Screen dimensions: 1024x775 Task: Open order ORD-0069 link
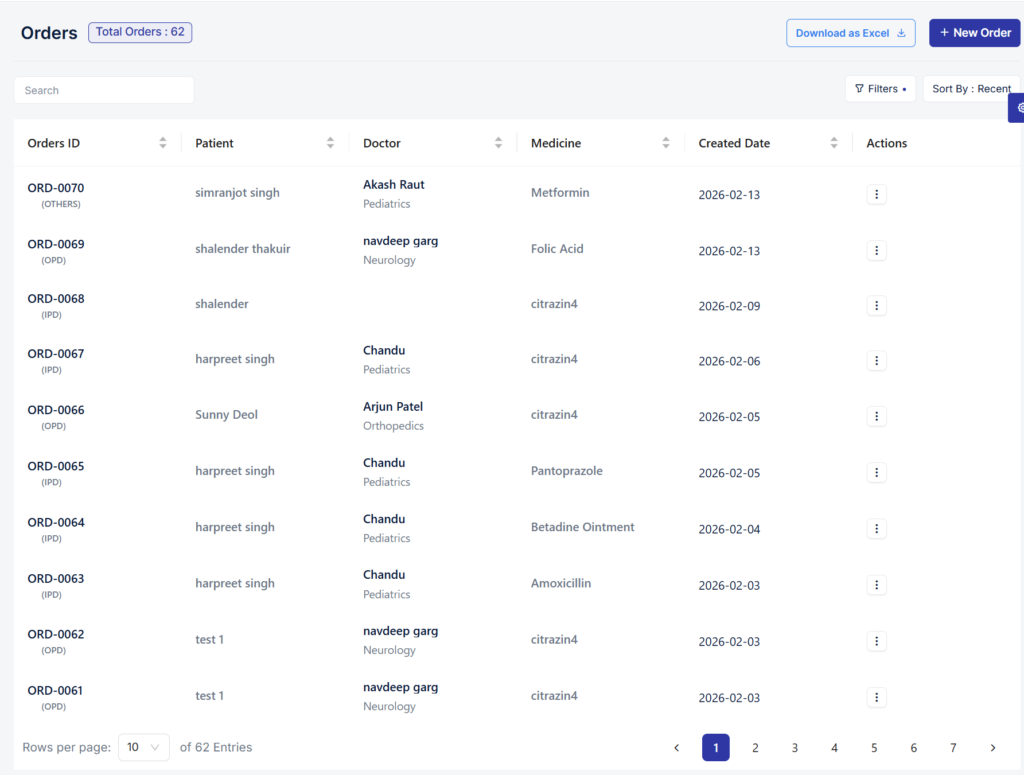[56, 244]
